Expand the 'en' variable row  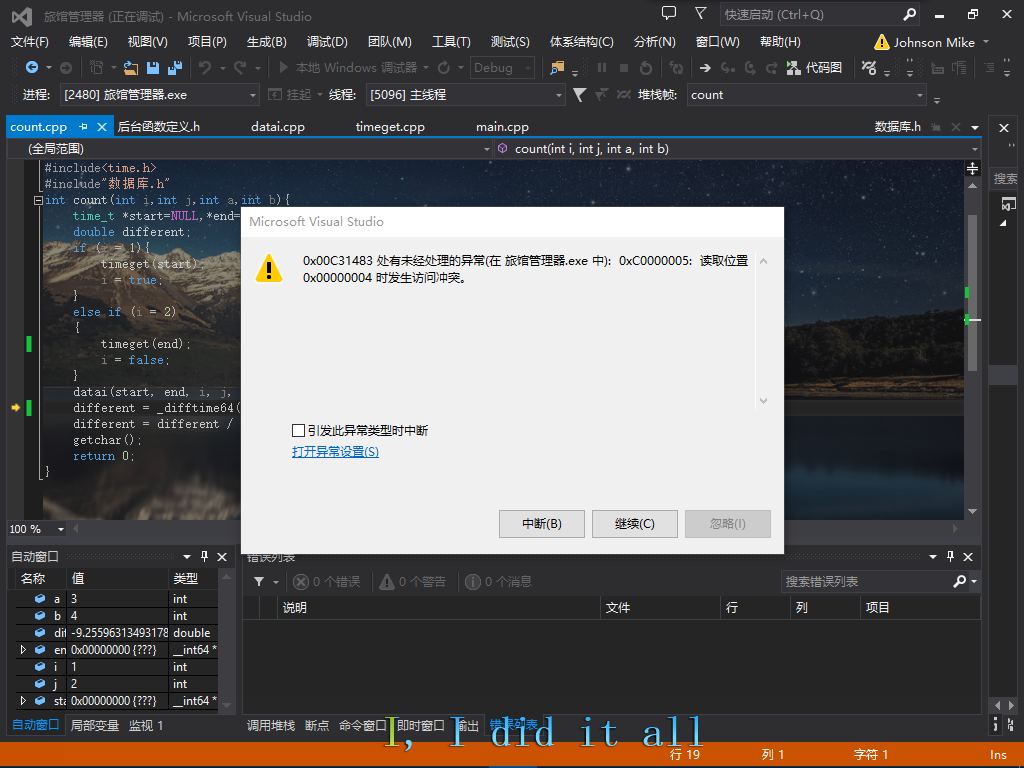tap(24, 650)
